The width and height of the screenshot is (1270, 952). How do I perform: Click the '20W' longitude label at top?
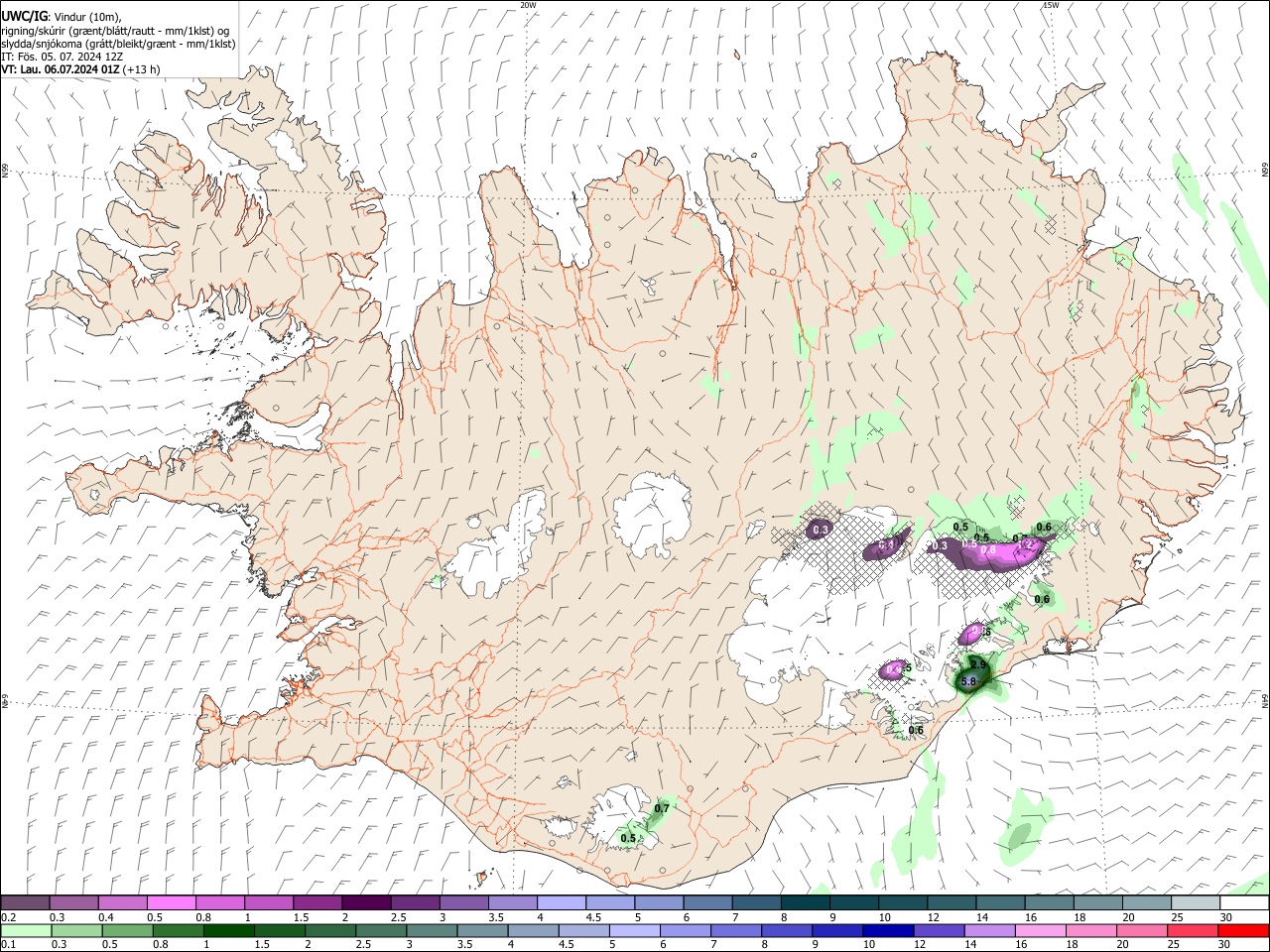(529, 5)
